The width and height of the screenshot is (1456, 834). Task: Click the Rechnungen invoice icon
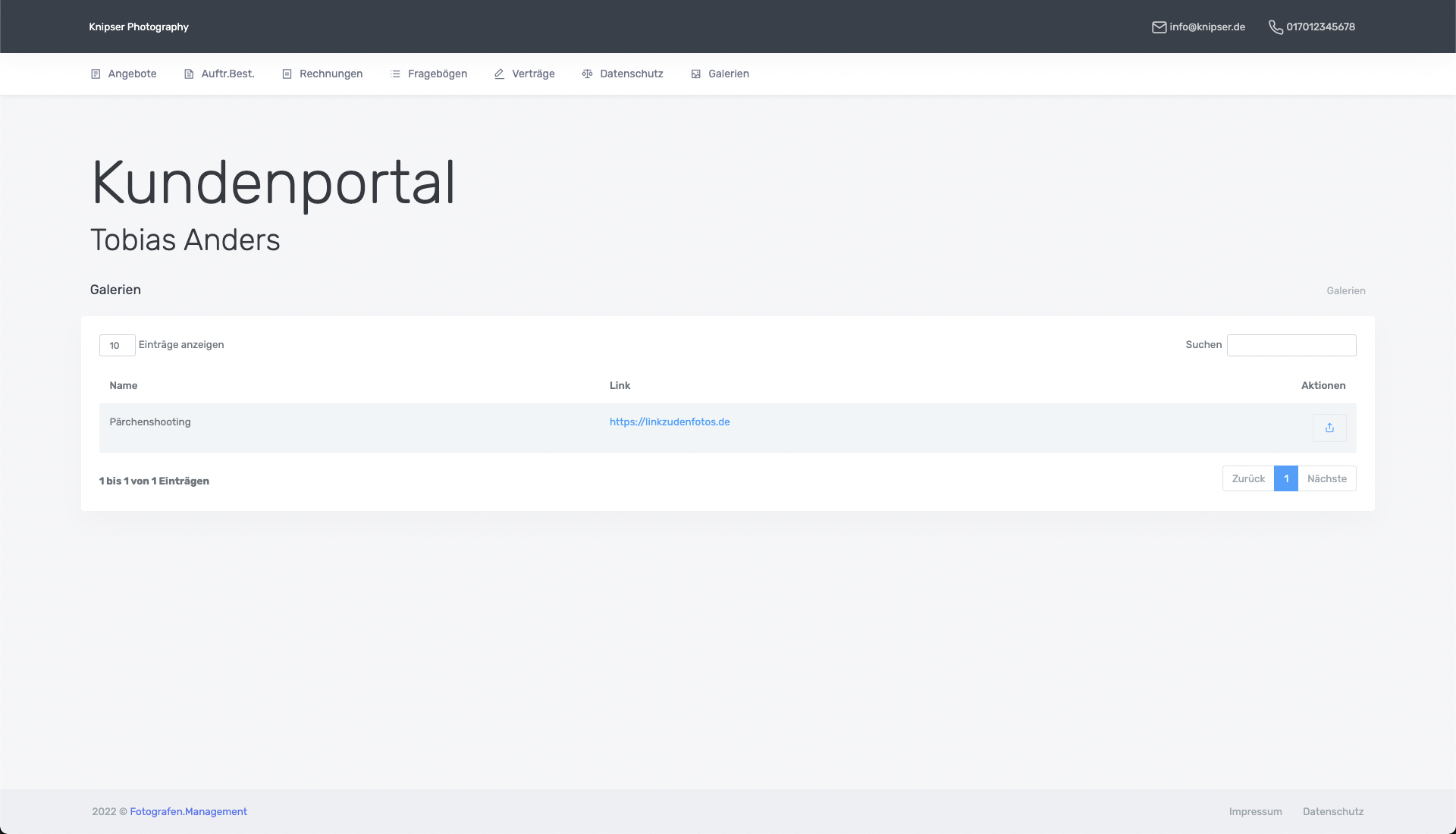(x=287, y=74)
